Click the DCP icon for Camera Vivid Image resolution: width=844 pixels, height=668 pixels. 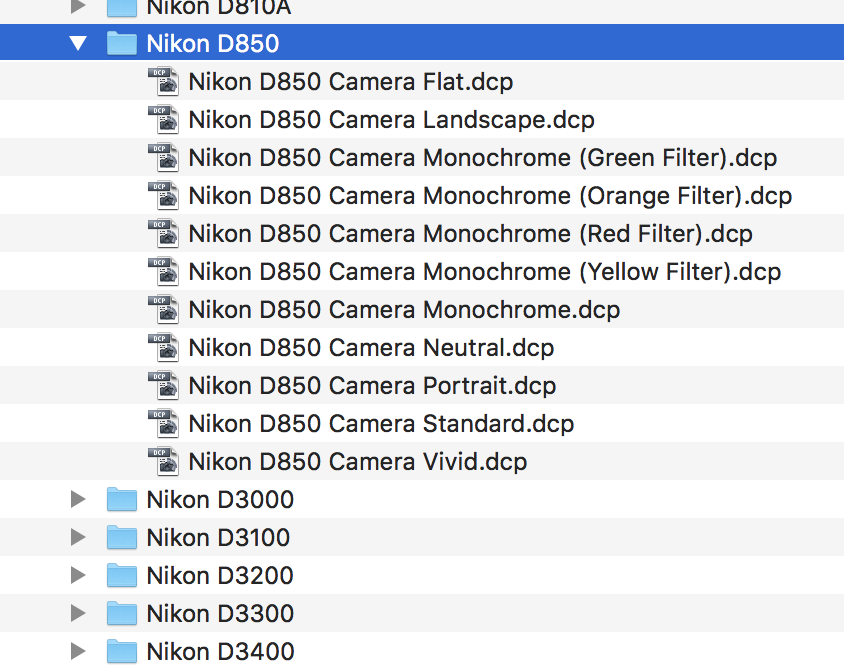164,461
